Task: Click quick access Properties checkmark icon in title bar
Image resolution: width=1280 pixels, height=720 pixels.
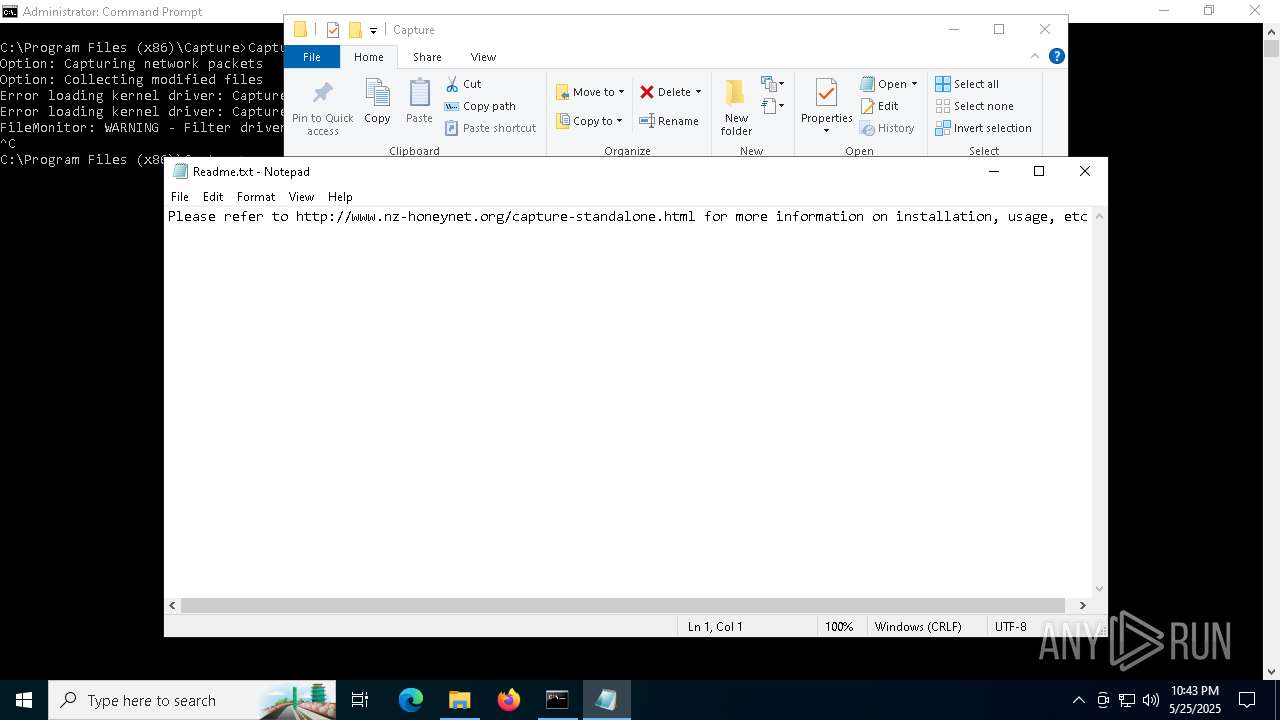Action: click(333, 30)
